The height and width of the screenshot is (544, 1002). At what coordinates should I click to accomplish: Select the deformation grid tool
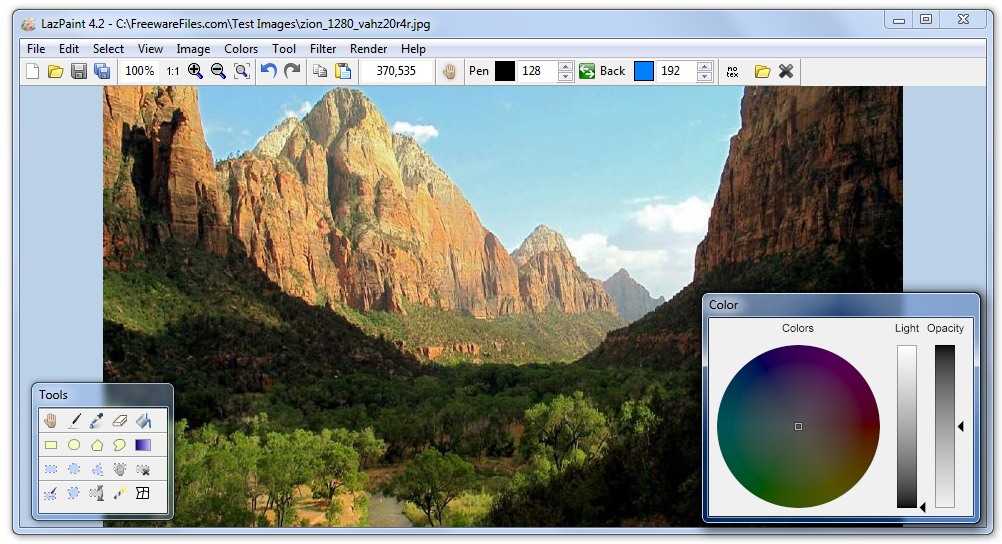143,493
